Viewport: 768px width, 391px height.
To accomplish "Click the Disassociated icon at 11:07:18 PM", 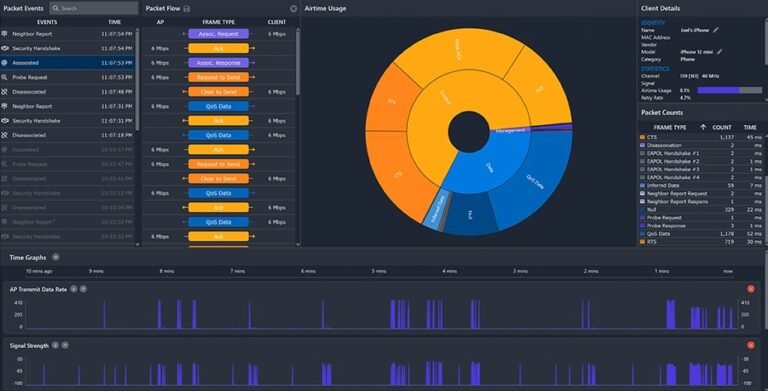I will (5, 135).
